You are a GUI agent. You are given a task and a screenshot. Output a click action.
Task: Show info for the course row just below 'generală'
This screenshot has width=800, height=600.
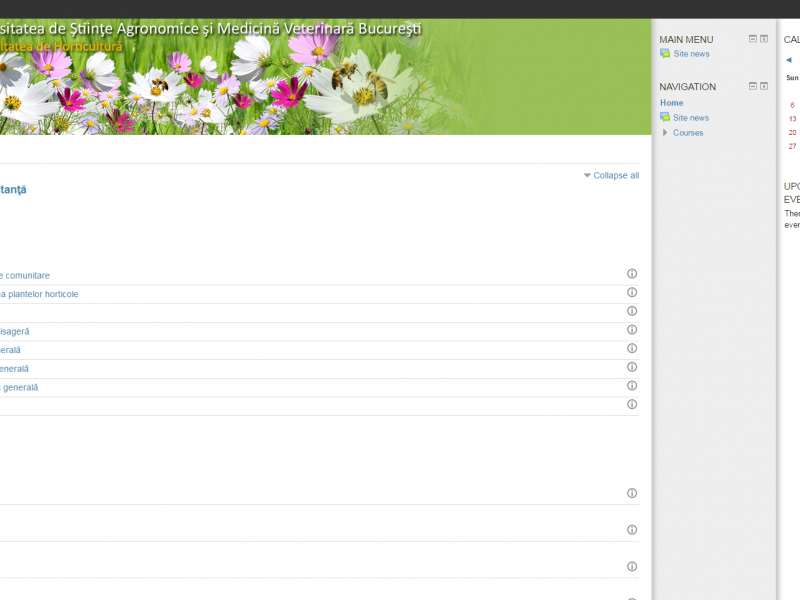(632, 405)
